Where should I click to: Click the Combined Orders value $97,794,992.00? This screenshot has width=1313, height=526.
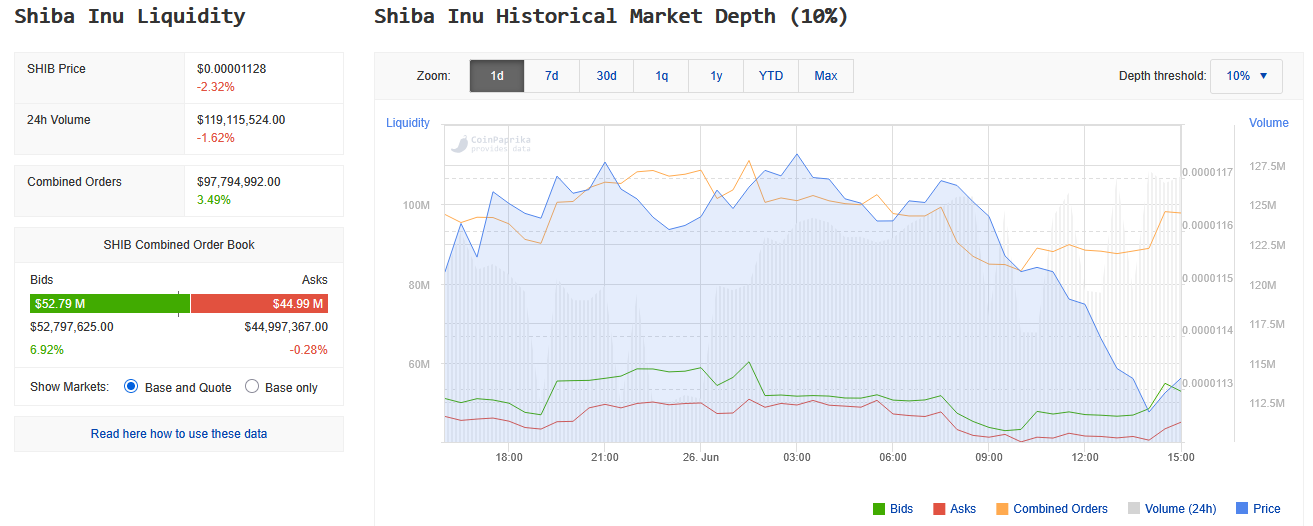[x=238, y=182]
